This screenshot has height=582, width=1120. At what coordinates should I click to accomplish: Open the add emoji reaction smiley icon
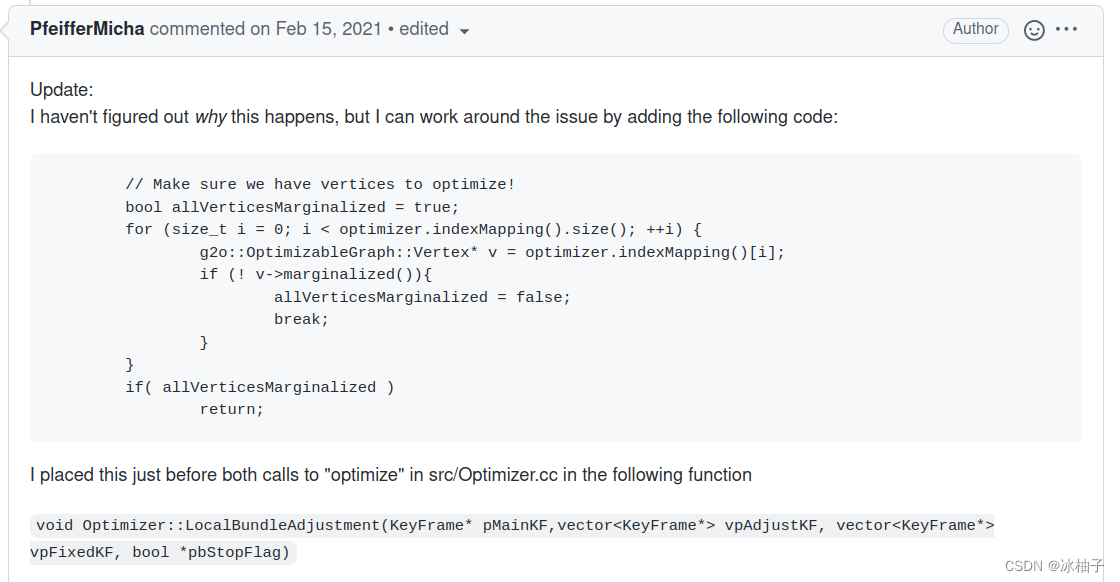1035,30
